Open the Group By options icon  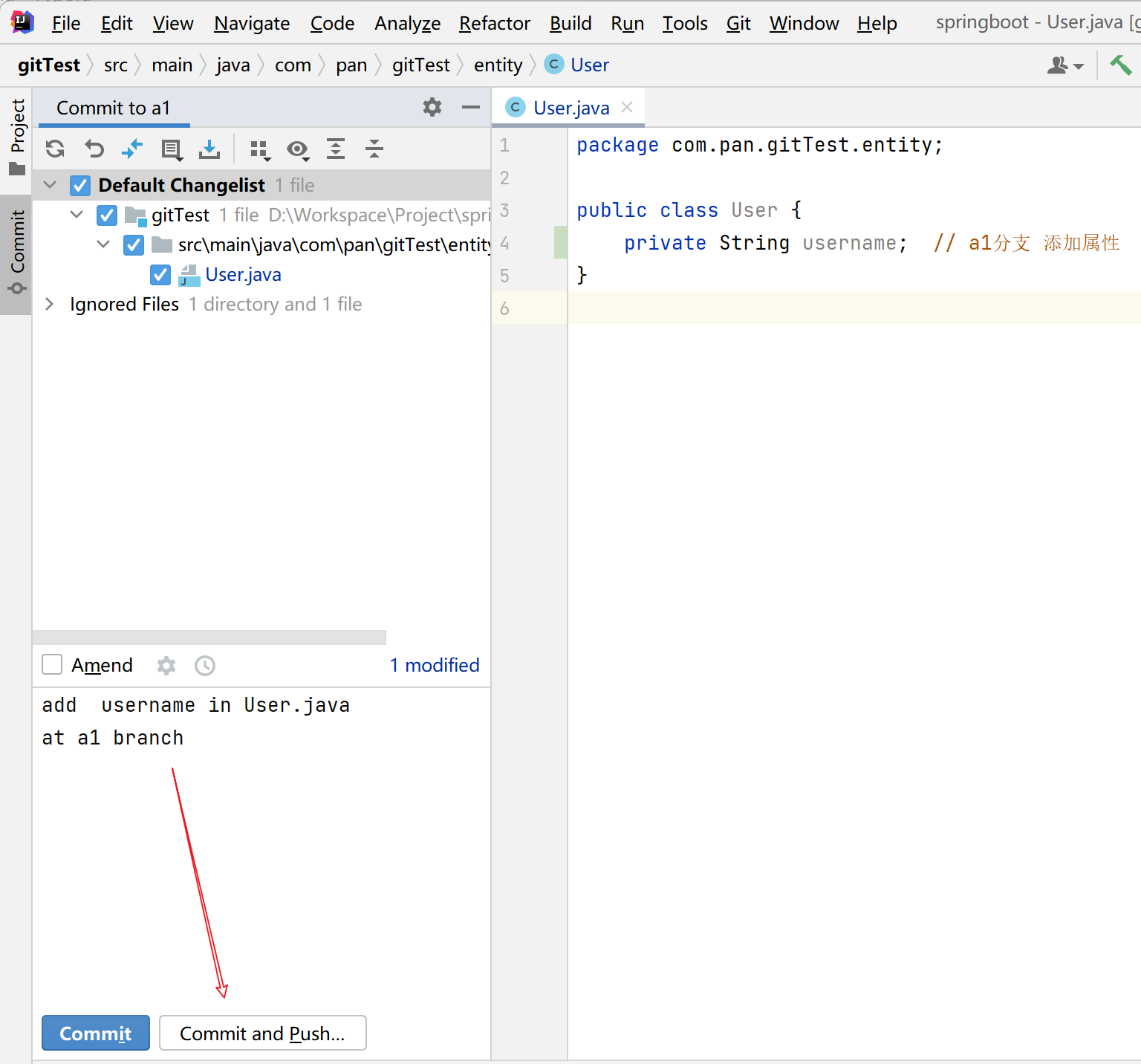(259, 150)
